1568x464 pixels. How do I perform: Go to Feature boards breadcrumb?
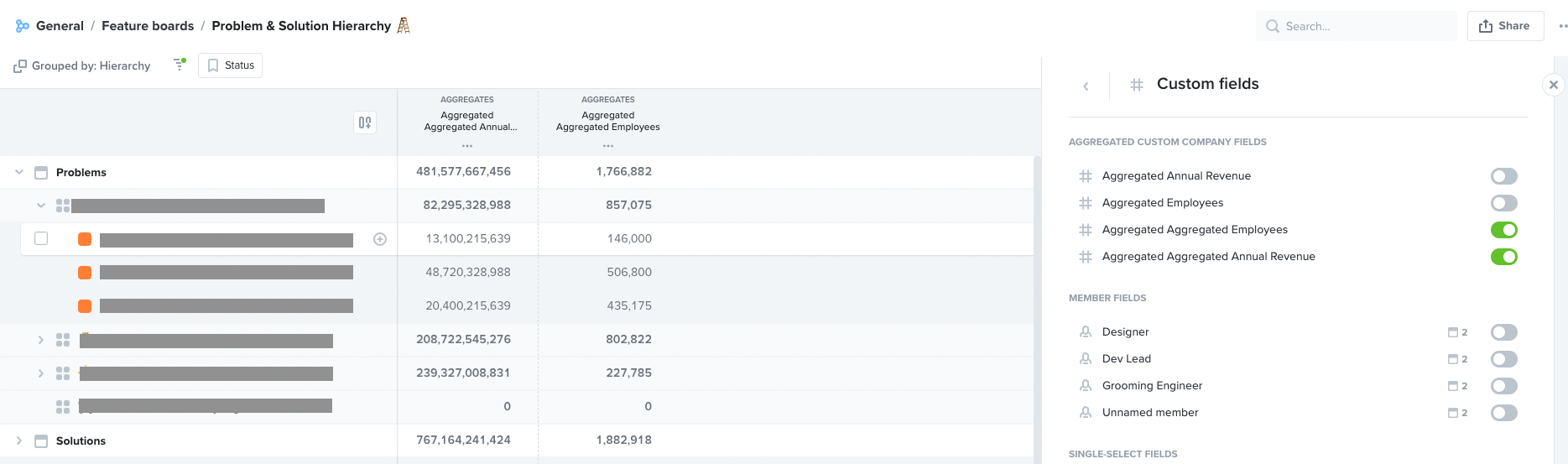point(148,26)
